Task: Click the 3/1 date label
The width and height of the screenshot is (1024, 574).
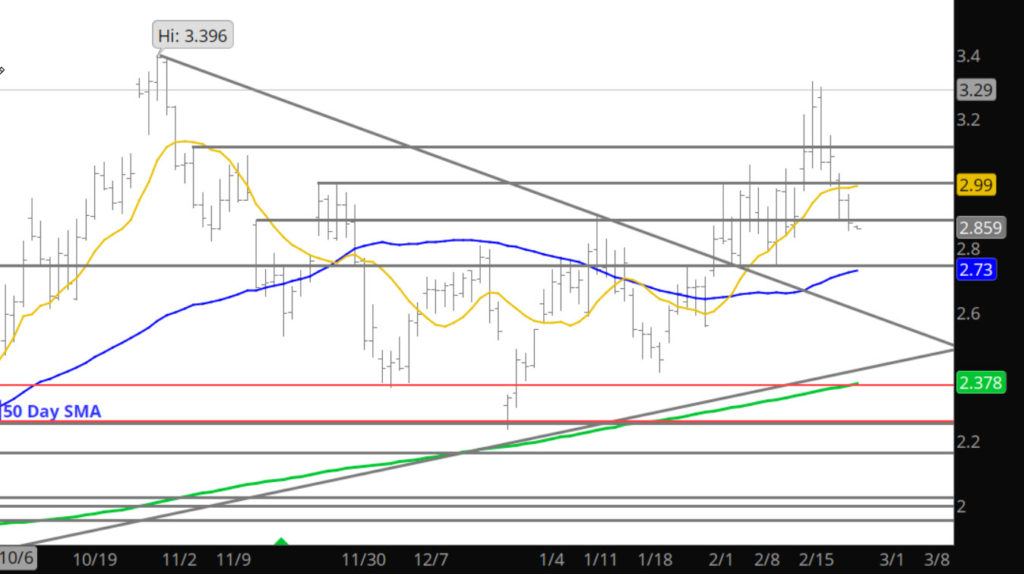Action: click(x=891, y=560)
